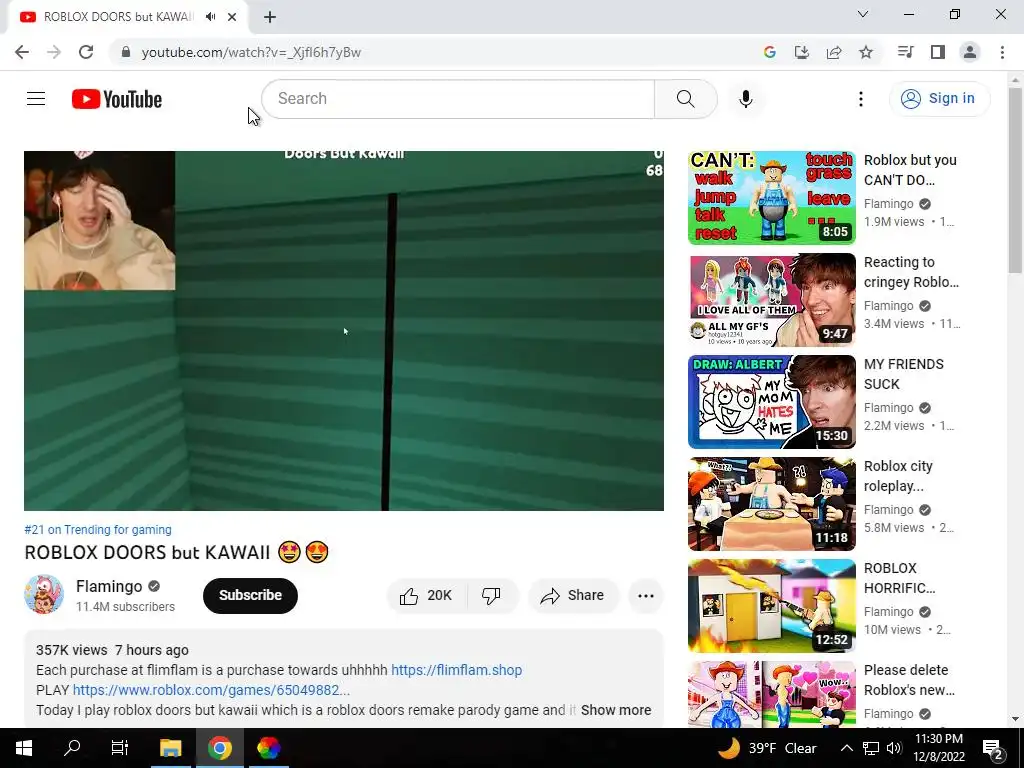Click the browser address bar URL
Image resolution: width=1024 pixels, height=768 pixels.
(251, 52)
